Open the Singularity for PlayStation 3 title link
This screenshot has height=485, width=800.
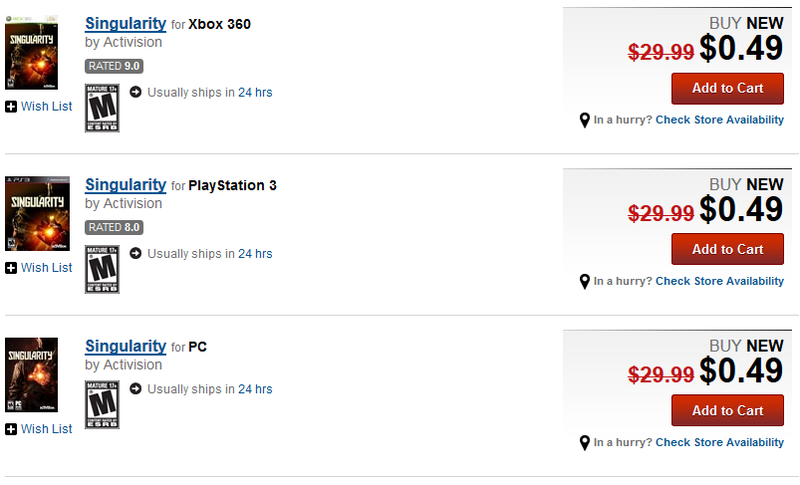(126, 185)
